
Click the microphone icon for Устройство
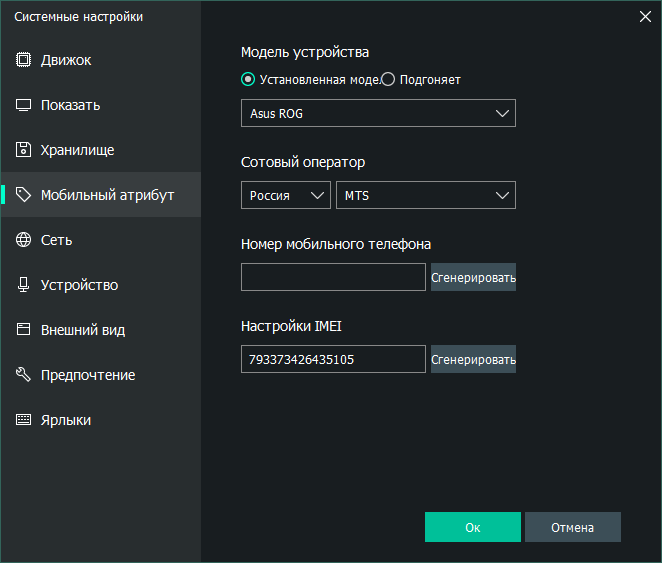pos(23,285)
